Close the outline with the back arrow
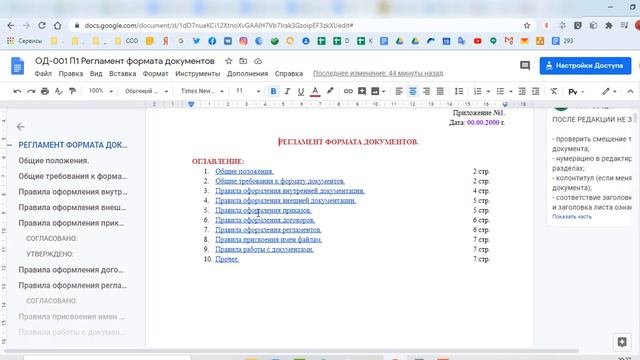Viewport: 640px width, 360px height. coord(20,127)
